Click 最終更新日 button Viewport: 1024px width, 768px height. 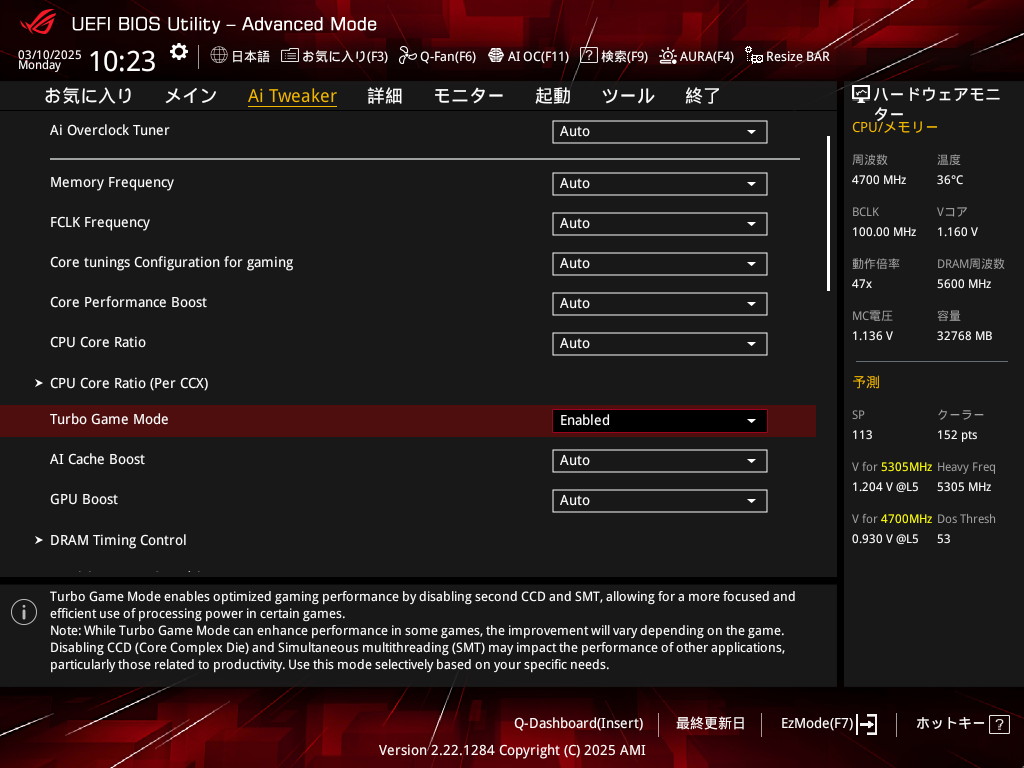[710, 724]
